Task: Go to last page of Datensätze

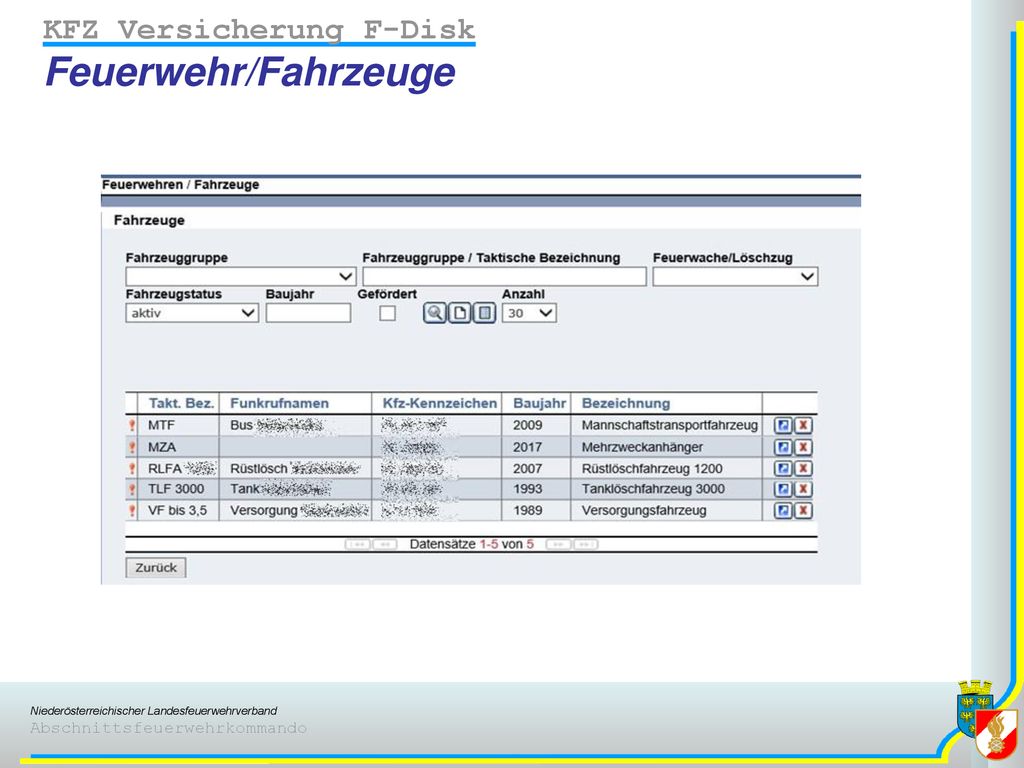Action: 585,544
